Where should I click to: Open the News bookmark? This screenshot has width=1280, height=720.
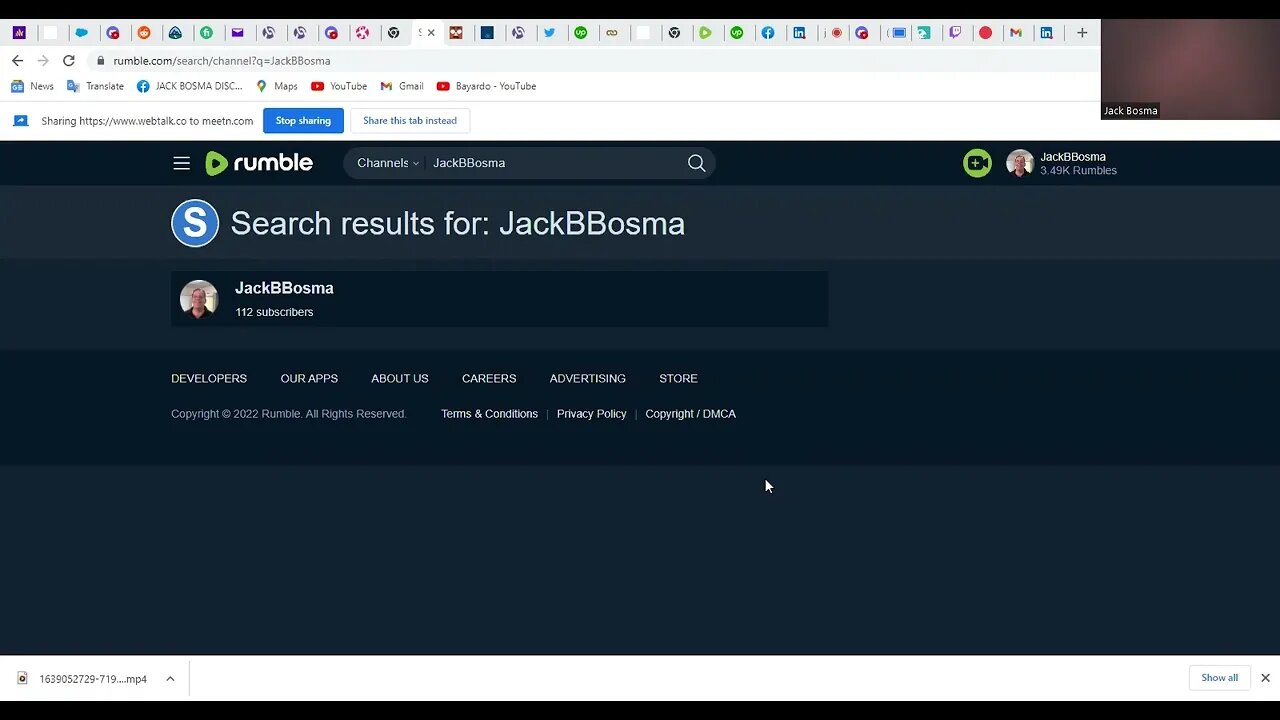[32, 86]
